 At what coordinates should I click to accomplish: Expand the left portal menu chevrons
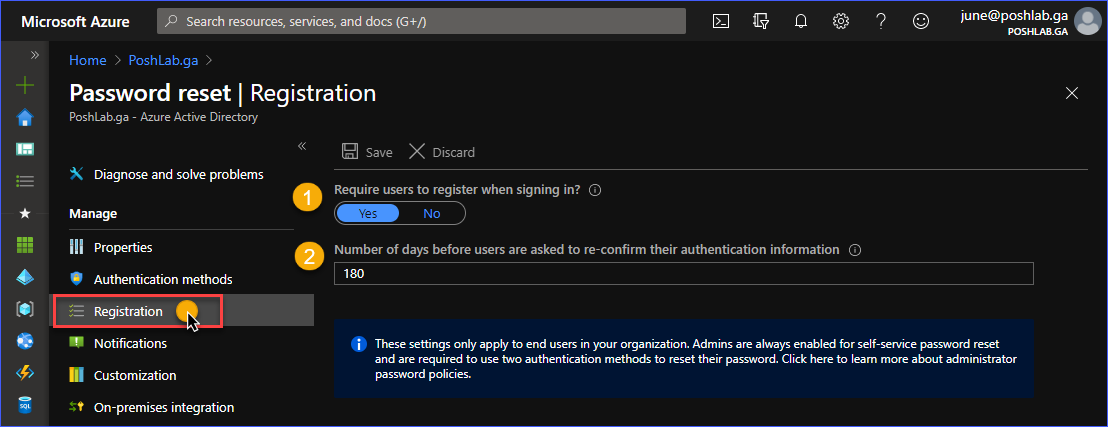pos(34,54)
